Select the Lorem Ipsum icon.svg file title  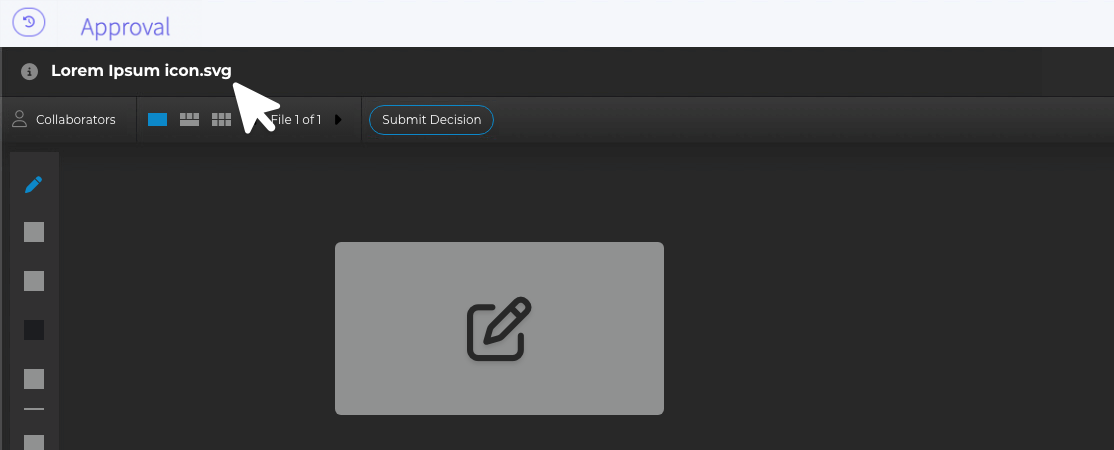[x=141, y=70]
